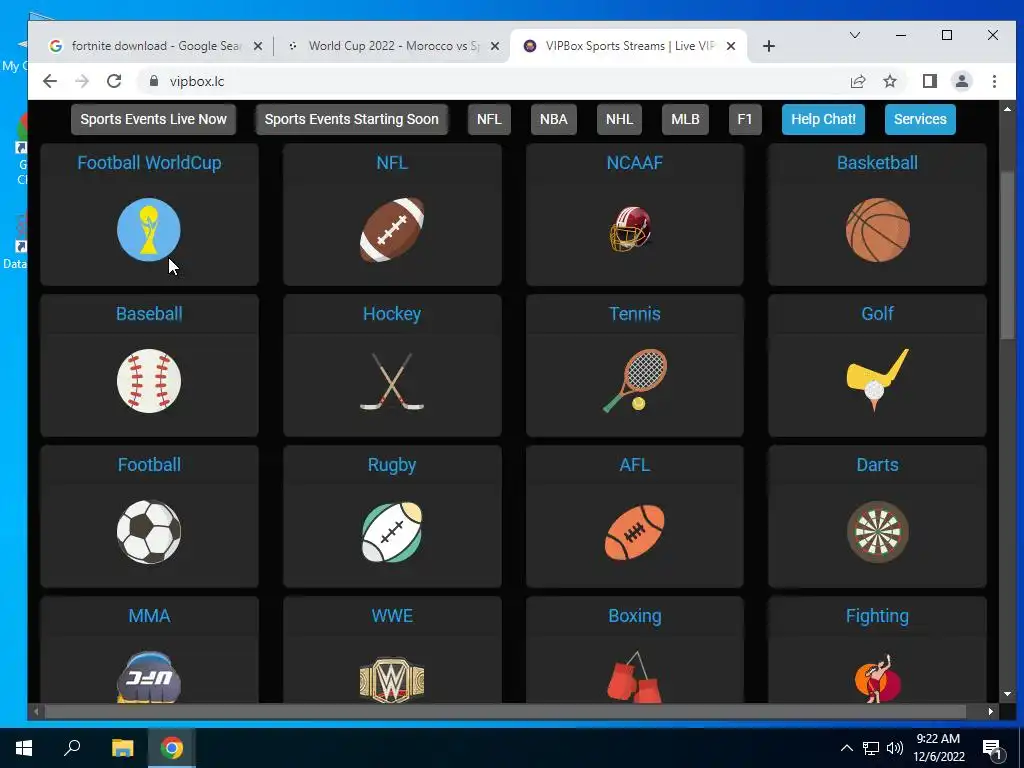The image size is (1024, 768).
Task: Click the vertical scrollbar down arrow
Action: click(1007, 694)
